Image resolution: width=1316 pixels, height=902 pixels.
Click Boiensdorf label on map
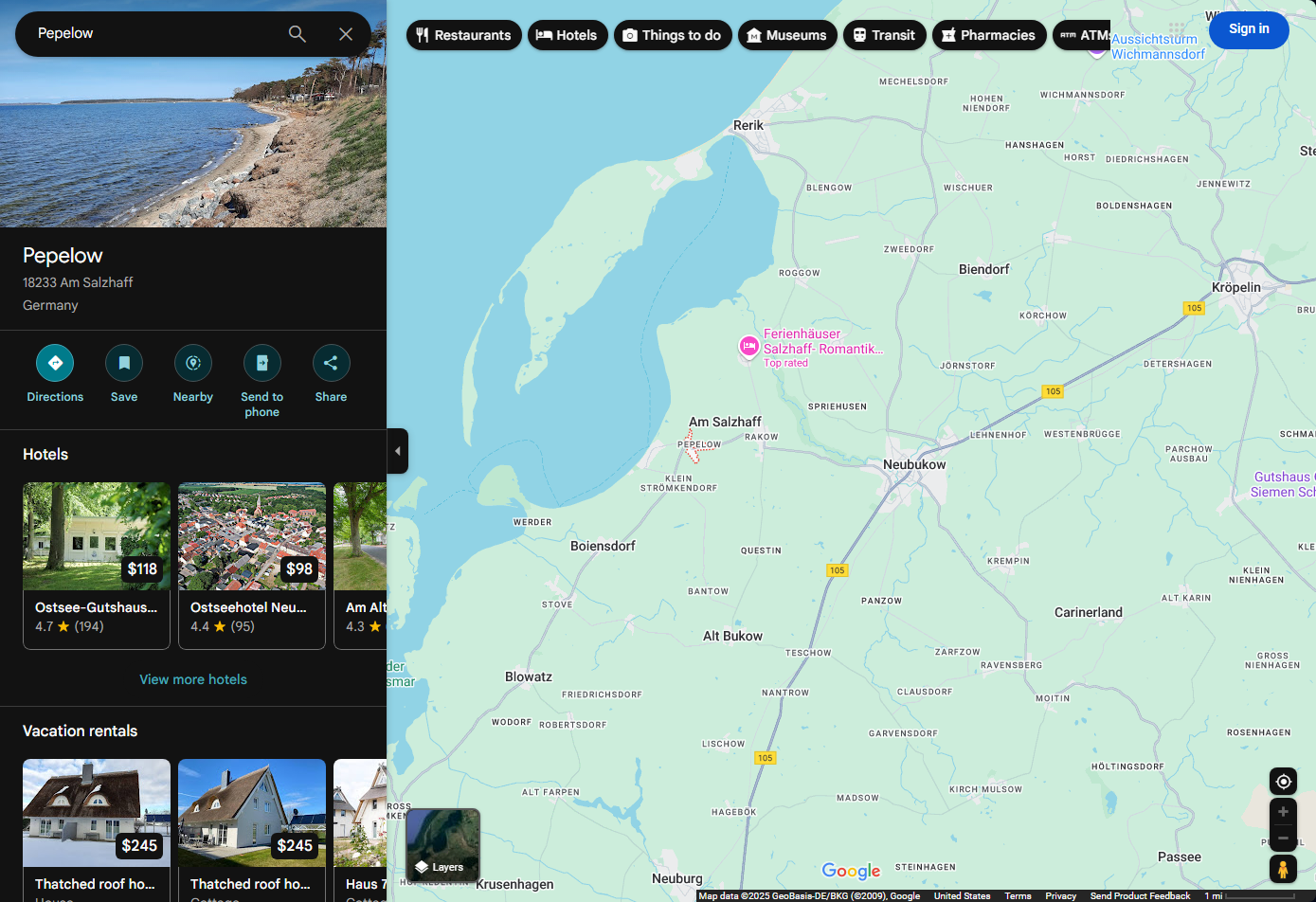click(x=603, y=546)
